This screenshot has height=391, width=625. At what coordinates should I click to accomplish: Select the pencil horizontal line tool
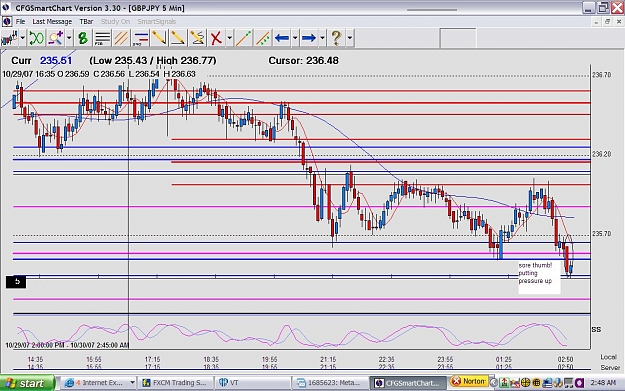(178, 38)
